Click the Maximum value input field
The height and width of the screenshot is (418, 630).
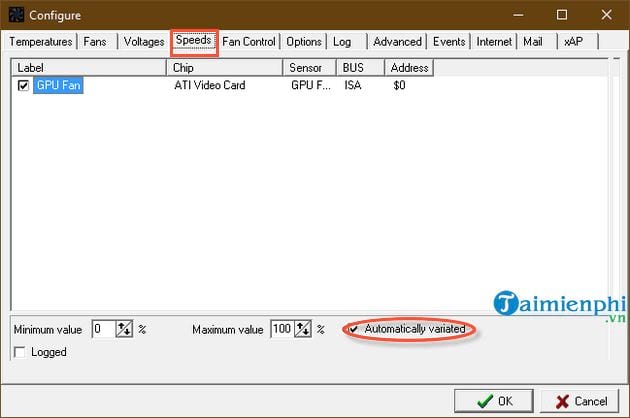(x=282, y=329)
